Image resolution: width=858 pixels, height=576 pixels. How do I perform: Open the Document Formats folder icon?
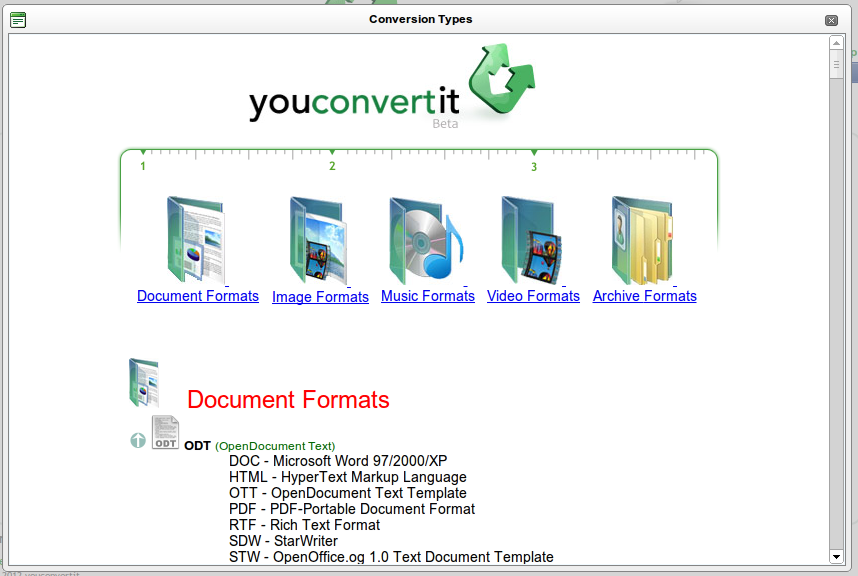pyautogui.click(x=196, y=240)
